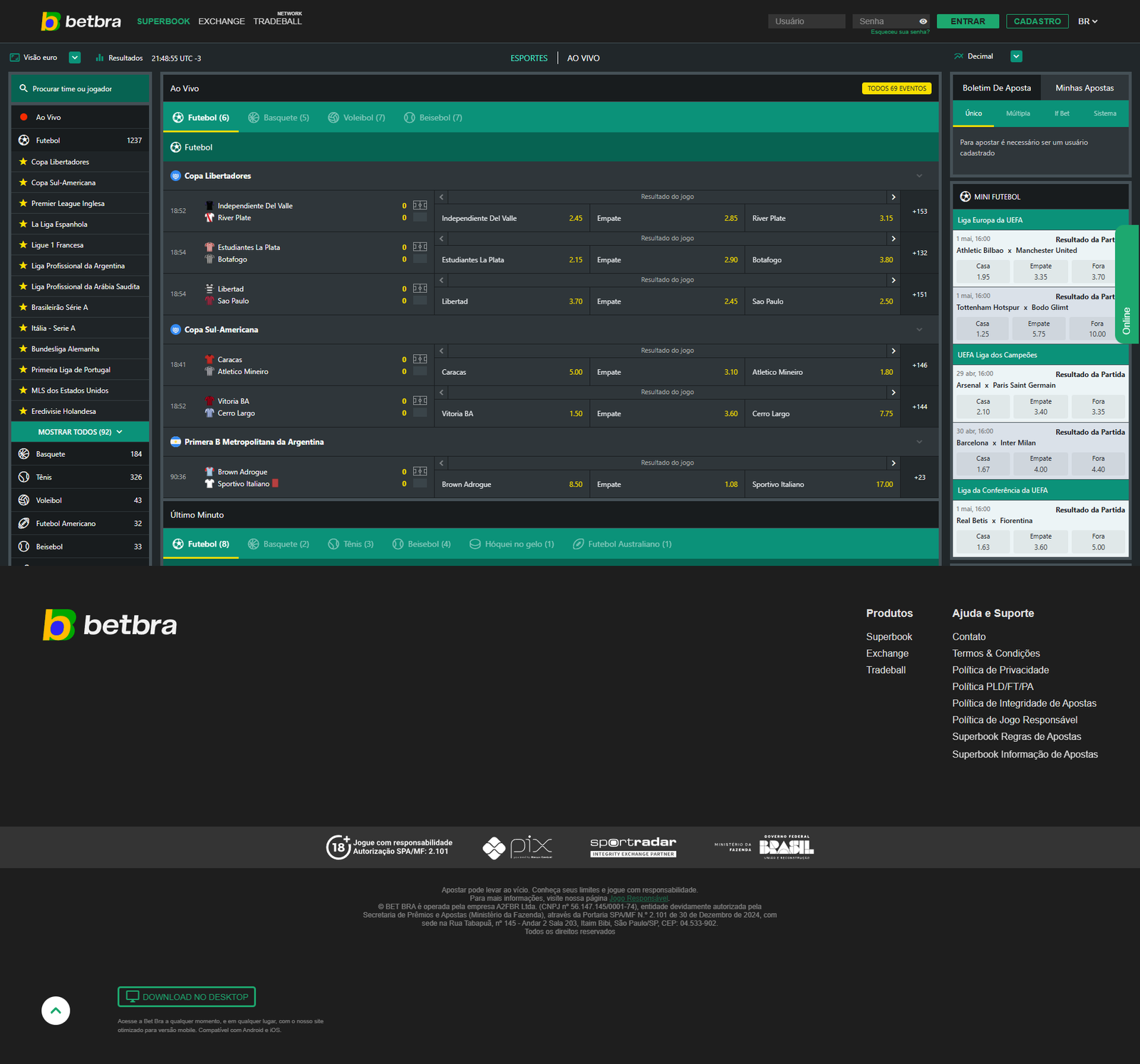Click the ENTRAR login button

click(968, 21)
